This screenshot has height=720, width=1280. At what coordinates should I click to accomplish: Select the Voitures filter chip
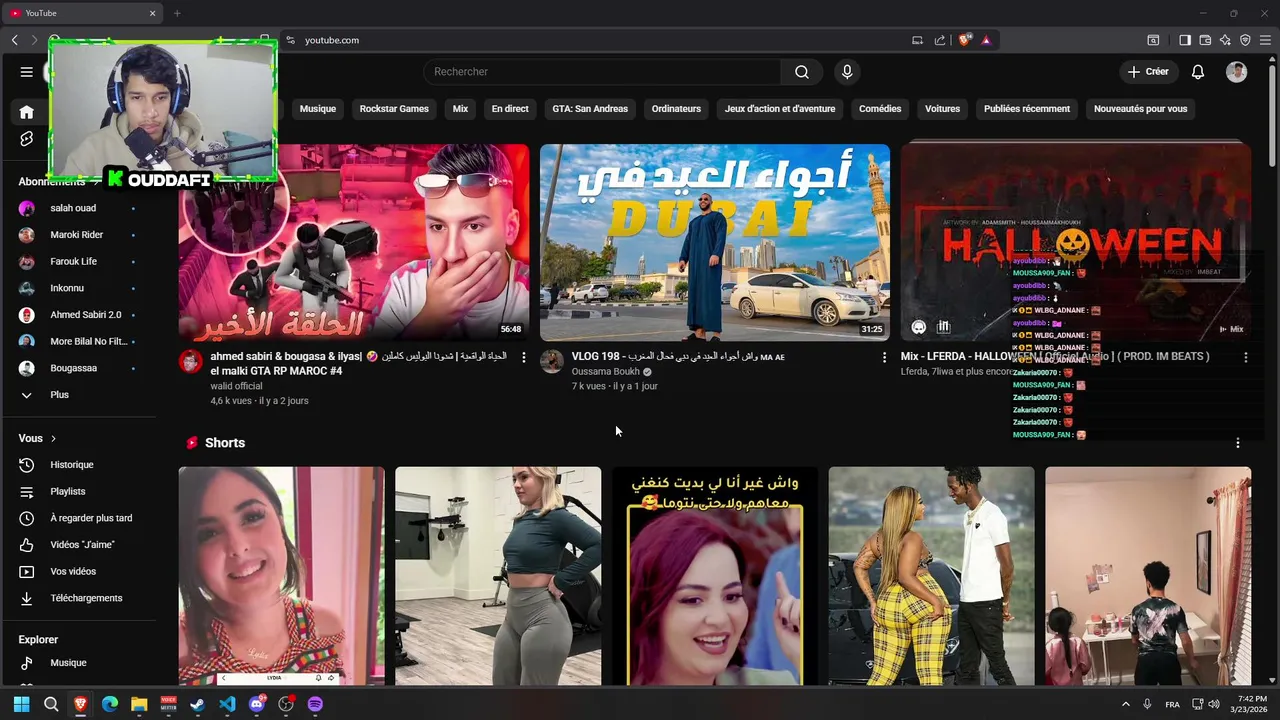pyautogui.click(x=942, y=109)
